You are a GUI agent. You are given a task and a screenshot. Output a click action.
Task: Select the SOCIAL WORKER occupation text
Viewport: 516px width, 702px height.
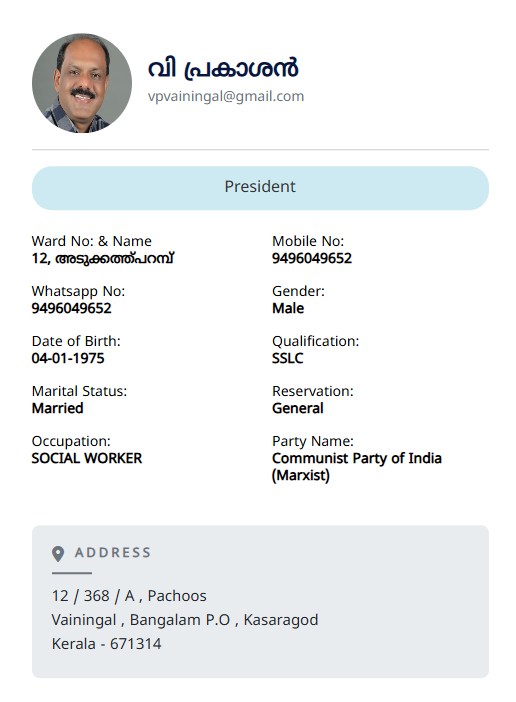point(86,458)
